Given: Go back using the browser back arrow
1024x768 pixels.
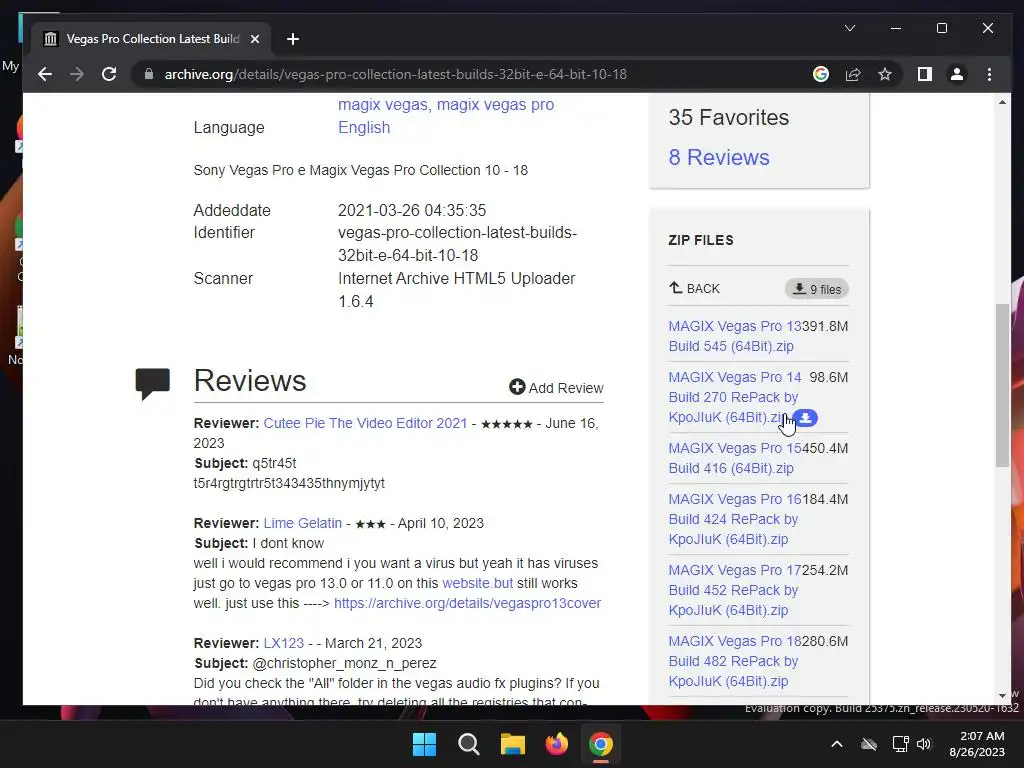Looking at the screenshot, I should click(x=44, y=74).
